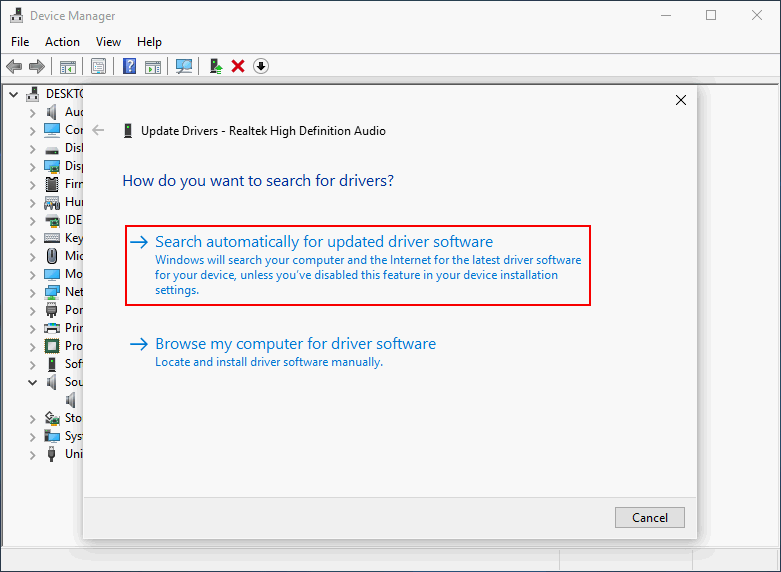Select the Print queues printer icon
The image size is (781, 572).
(x=52, y=328)
